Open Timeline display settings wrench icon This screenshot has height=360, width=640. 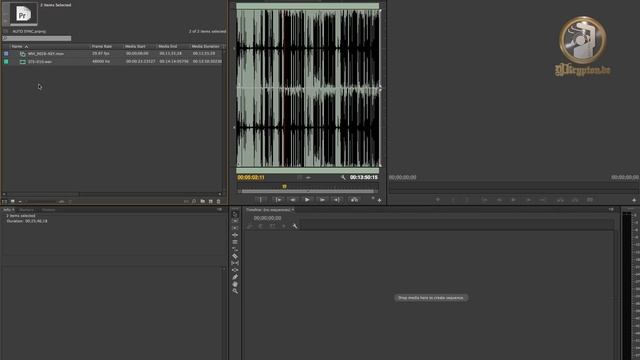[295, 226]
